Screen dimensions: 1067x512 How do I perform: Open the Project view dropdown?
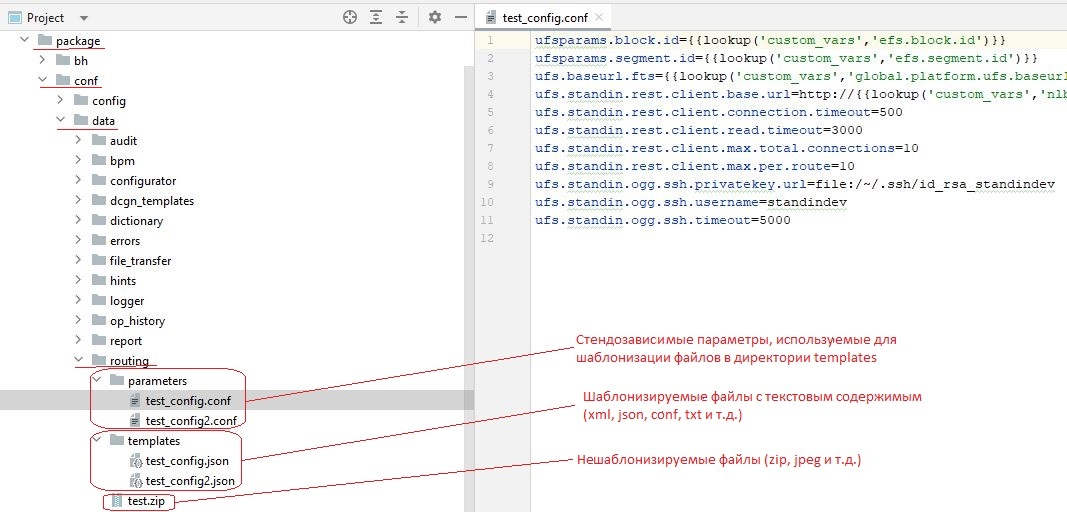point(82,18)
